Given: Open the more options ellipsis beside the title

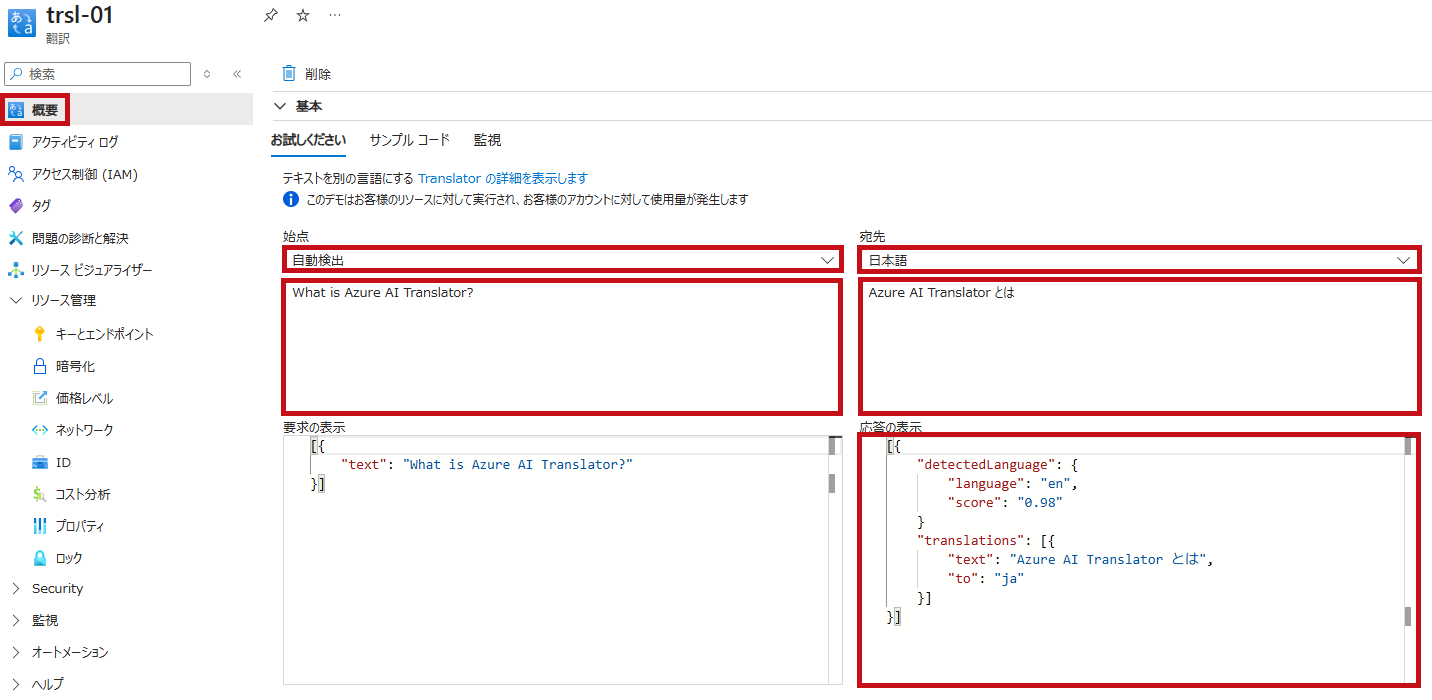Looking at the screenshot, I should click(335, 15).
